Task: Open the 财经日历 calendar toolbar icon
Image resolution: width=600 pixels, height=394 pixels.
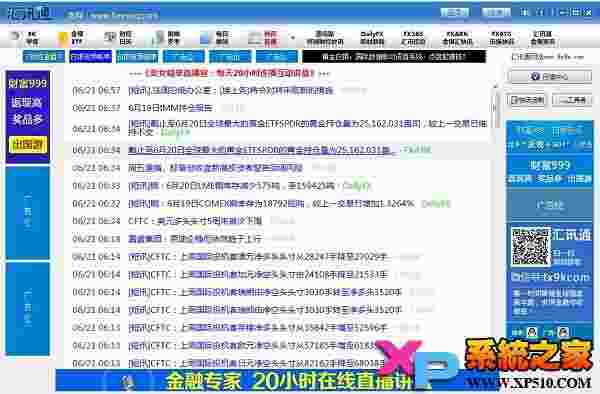Action: pos(118,37)
